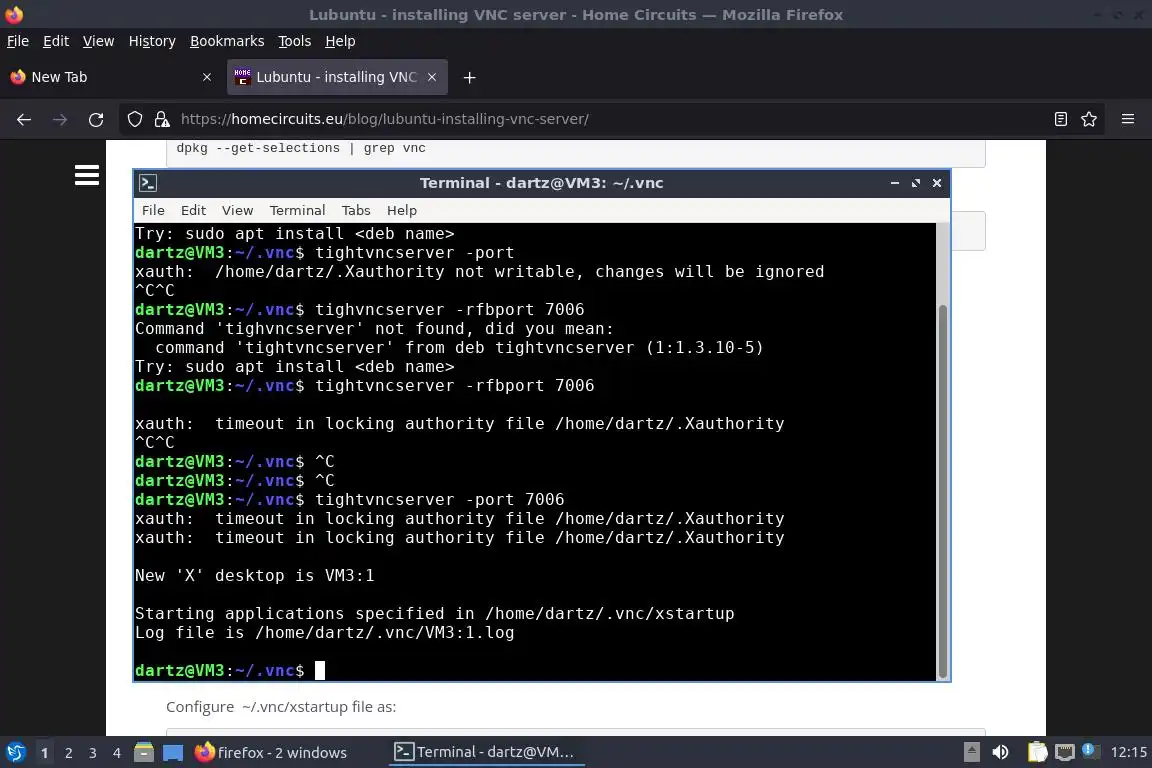Reload the homecircuits page
The height and width of the screenshot is (768, 1152).
click(96, 119)
